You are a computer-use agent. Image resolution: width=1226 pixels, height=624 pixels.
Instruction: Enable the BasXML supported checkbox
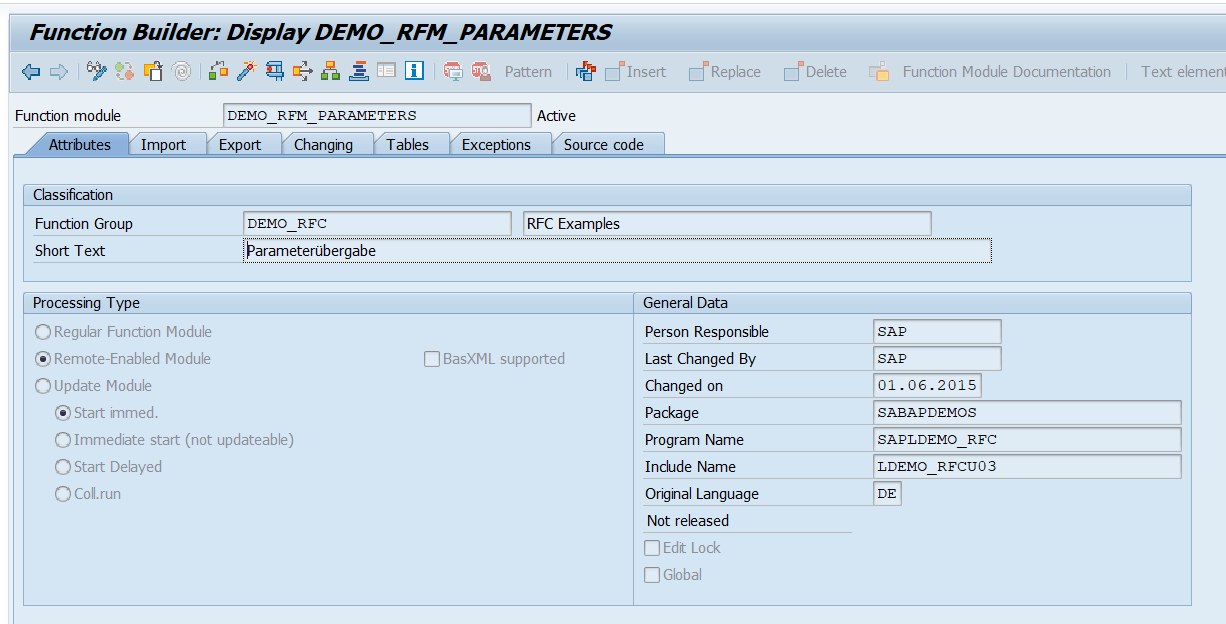tap(432, 359)
